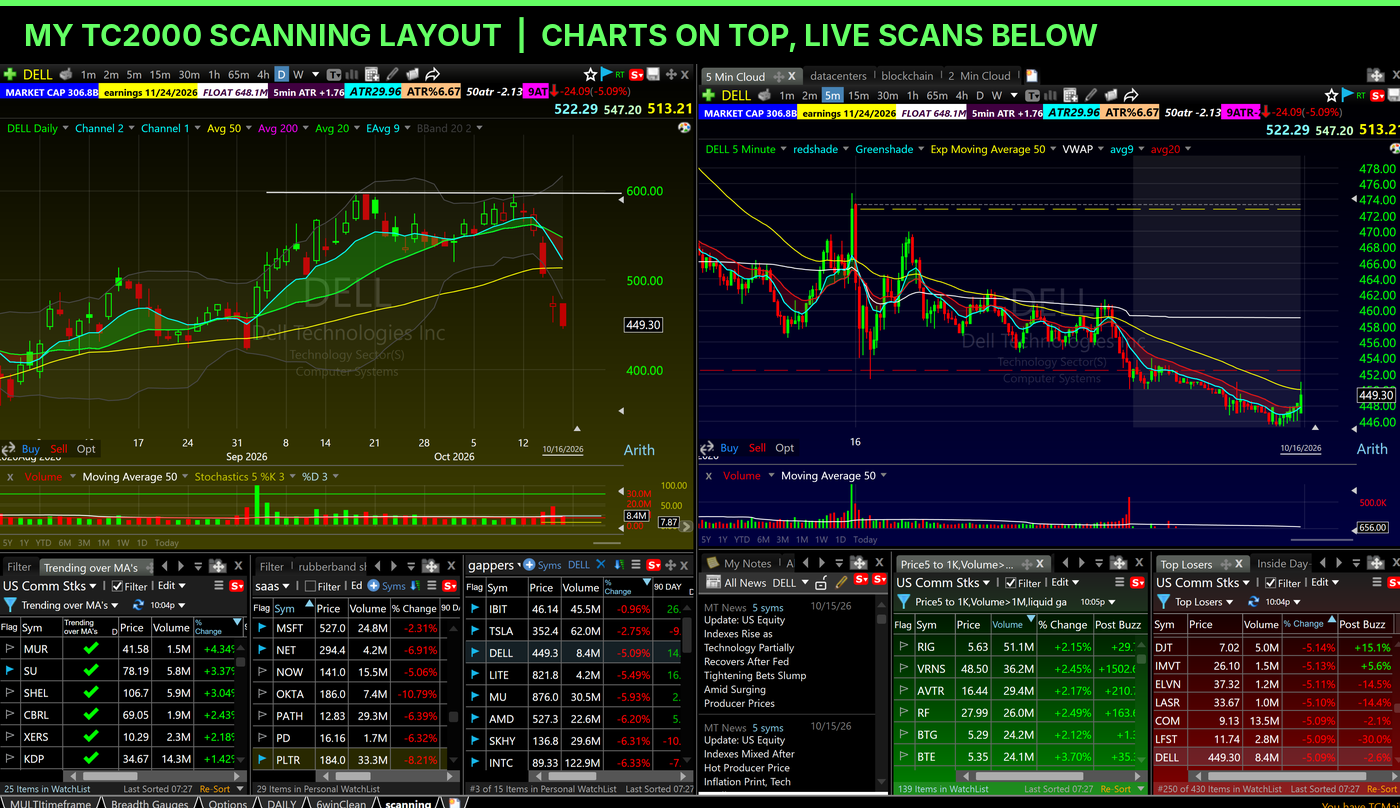Image resolution: width=1400 pixels, height=808 pixels.
Task: Switch to the 2 Min Cloud tab
Action: [x=980, y=75]
